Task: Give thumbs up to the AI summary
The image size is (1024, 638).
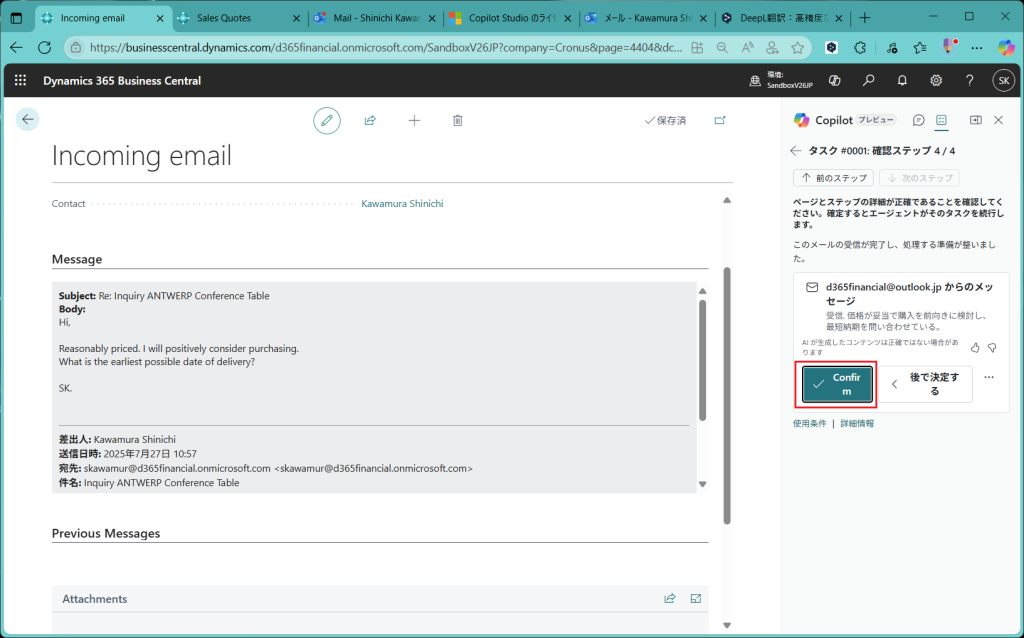Action: coord(975,347)
